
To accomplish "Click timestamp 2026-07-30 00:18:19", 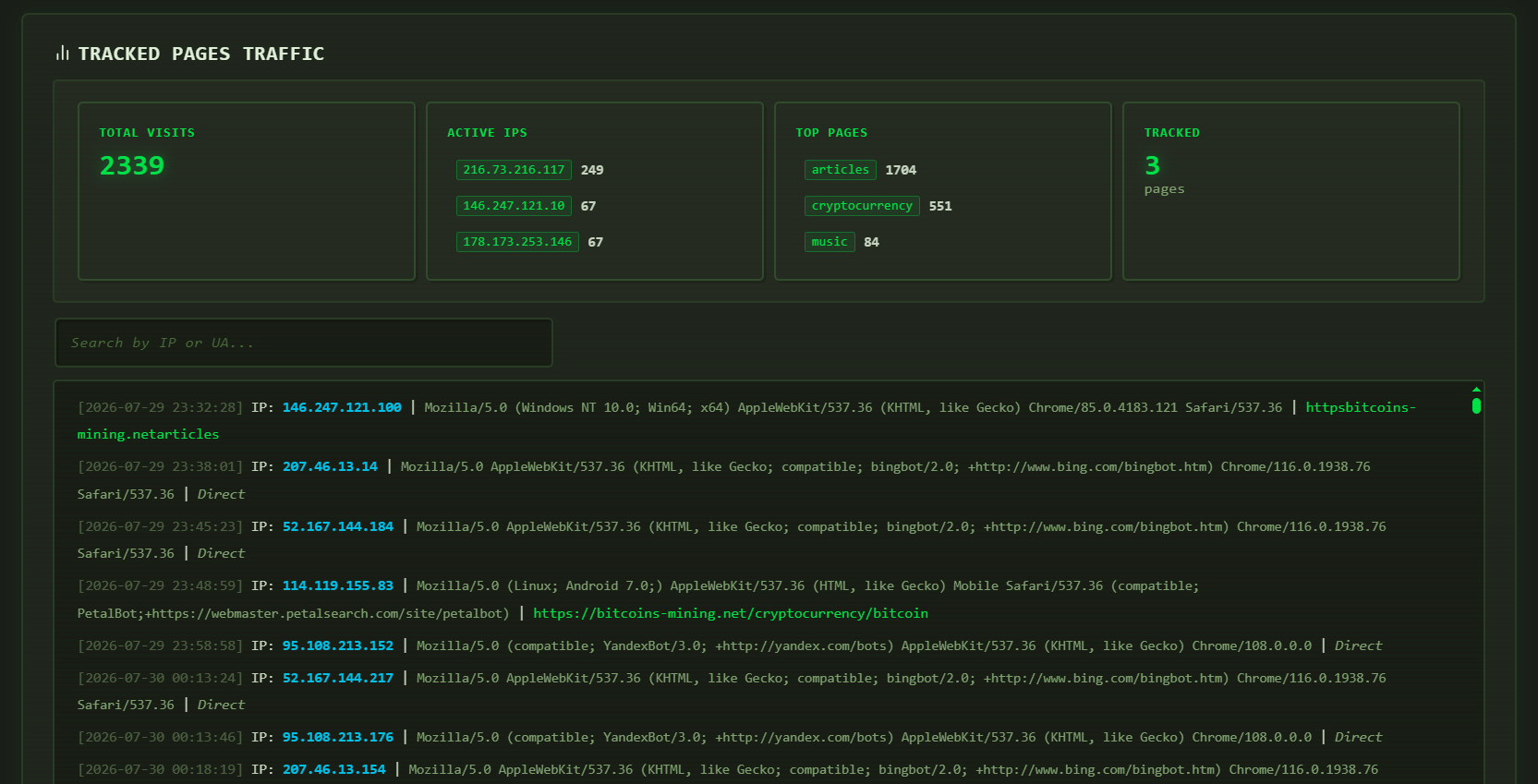I will [x=161, y=769].
